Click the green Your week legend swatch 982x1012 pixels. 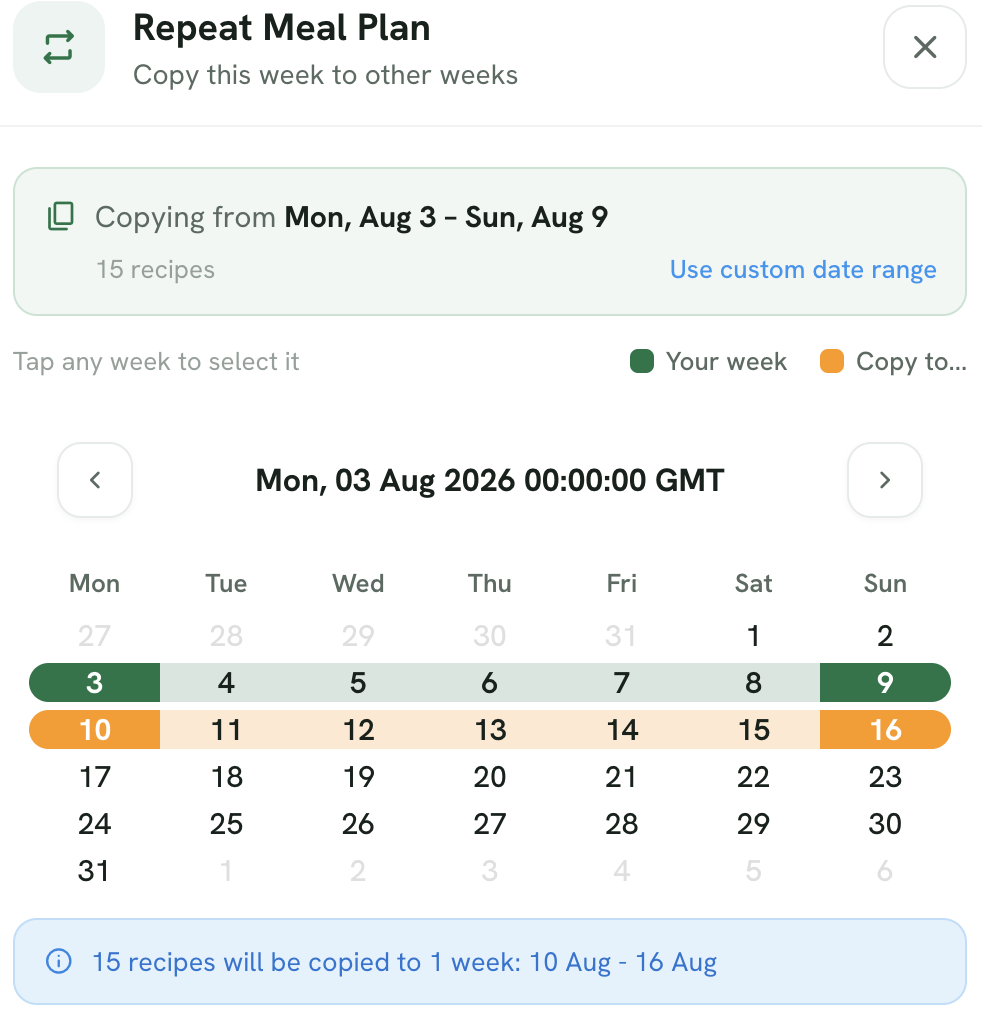(642, 361)
